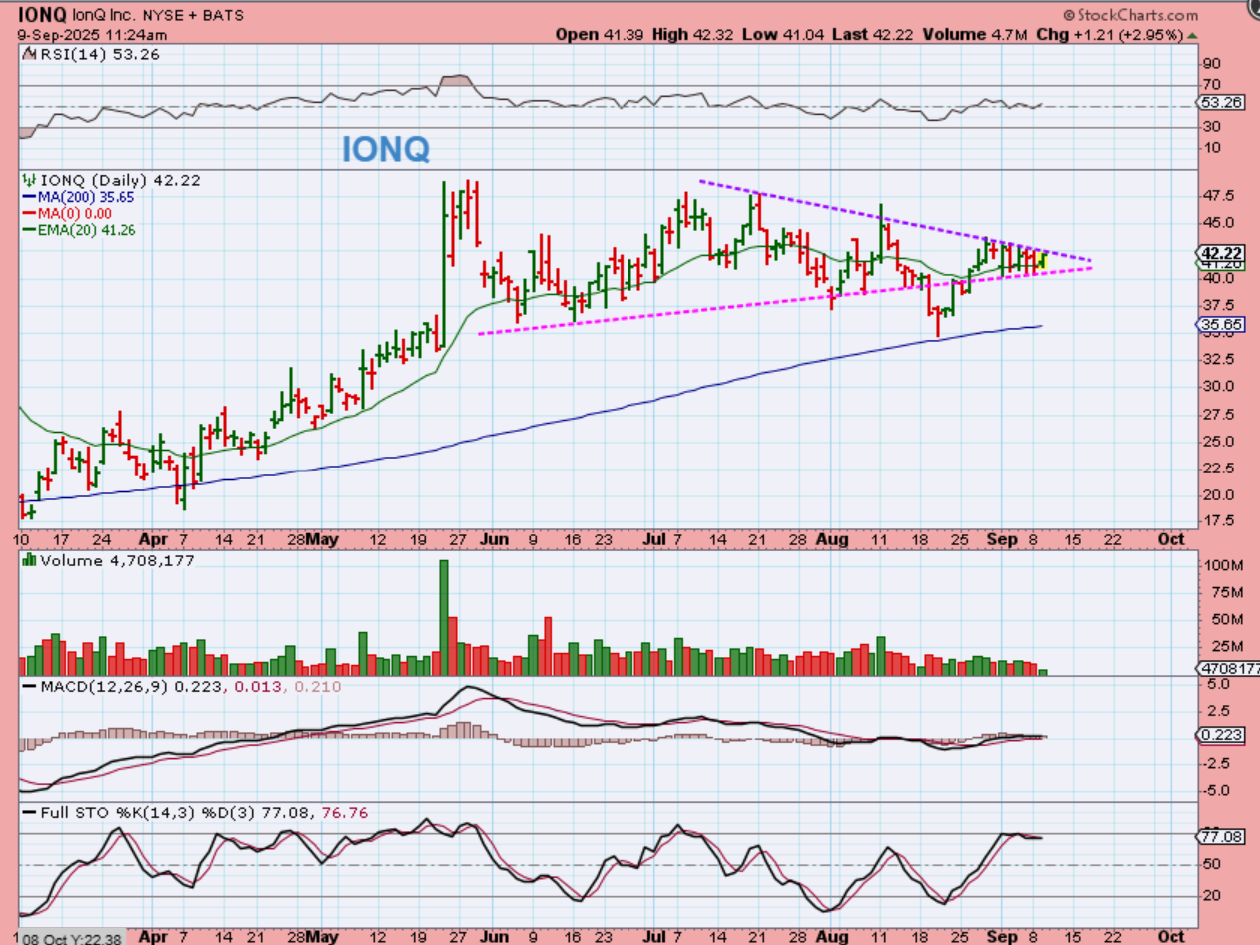
Task: Click the 42.22 last-price tag on the price axis
Action: tap(1221, 253)
